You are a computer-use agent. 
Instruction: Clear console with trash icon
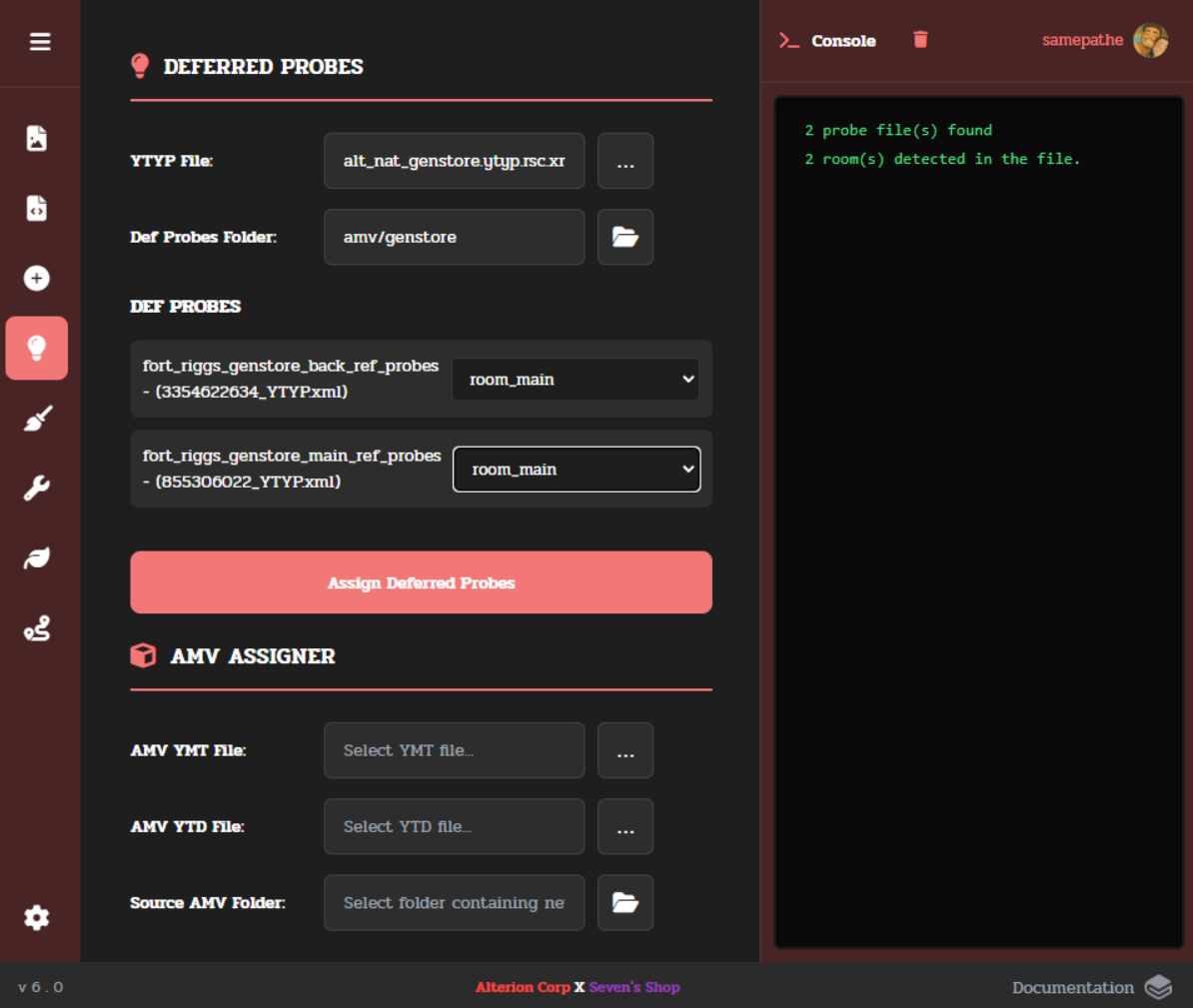[x=920, y=40]
